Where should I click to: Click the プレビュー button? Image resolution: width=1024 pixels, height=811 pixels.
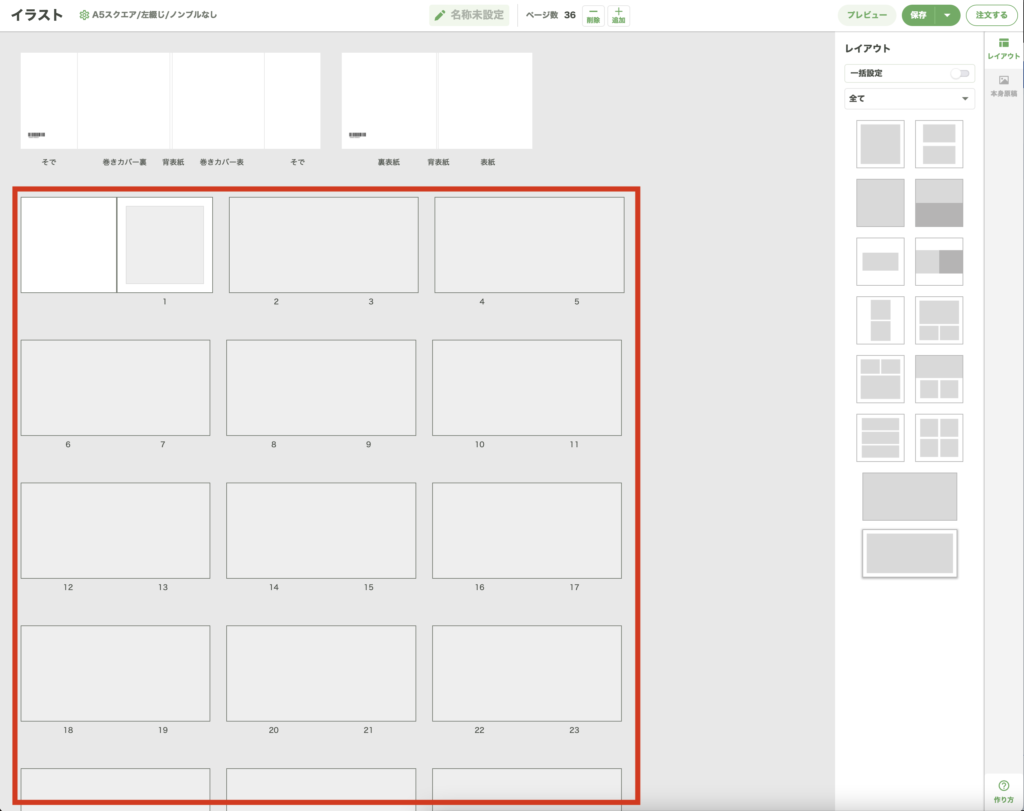[x=866, y=15]
